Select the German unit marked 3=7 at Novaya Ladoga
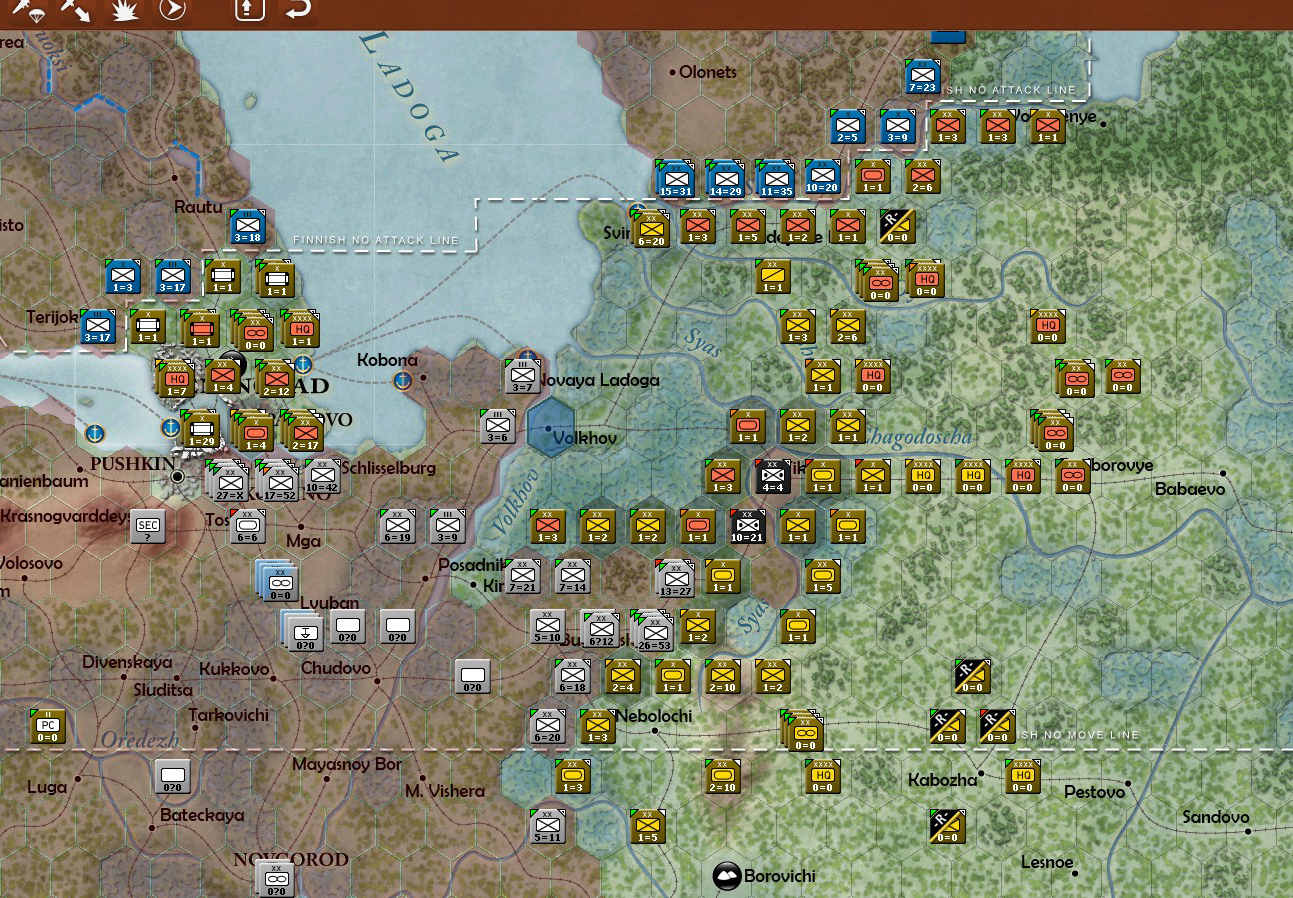Screen dimensions: 1293x898 pyautogui.click(x=522, y=377)
